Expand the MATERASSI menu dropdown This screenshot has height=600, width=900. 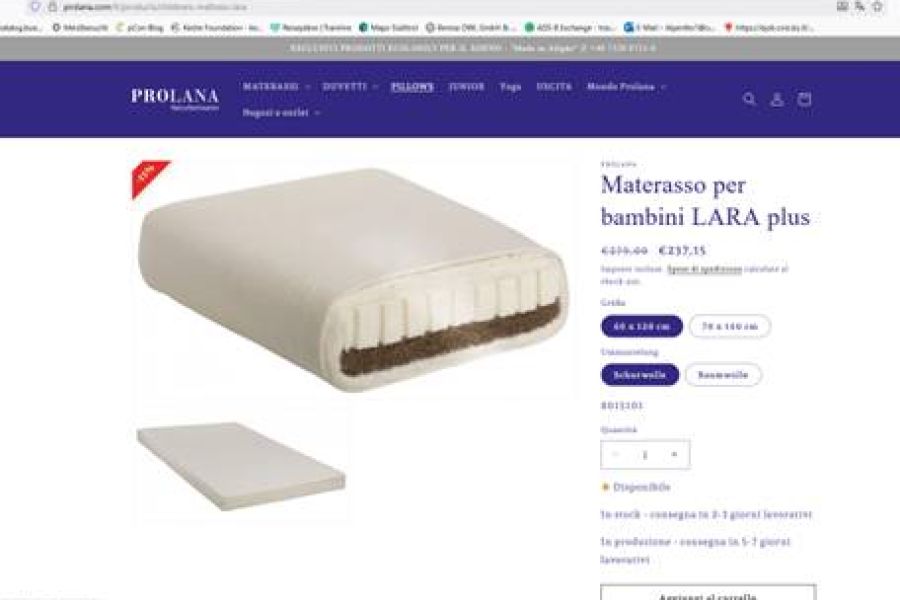(276, 87)
